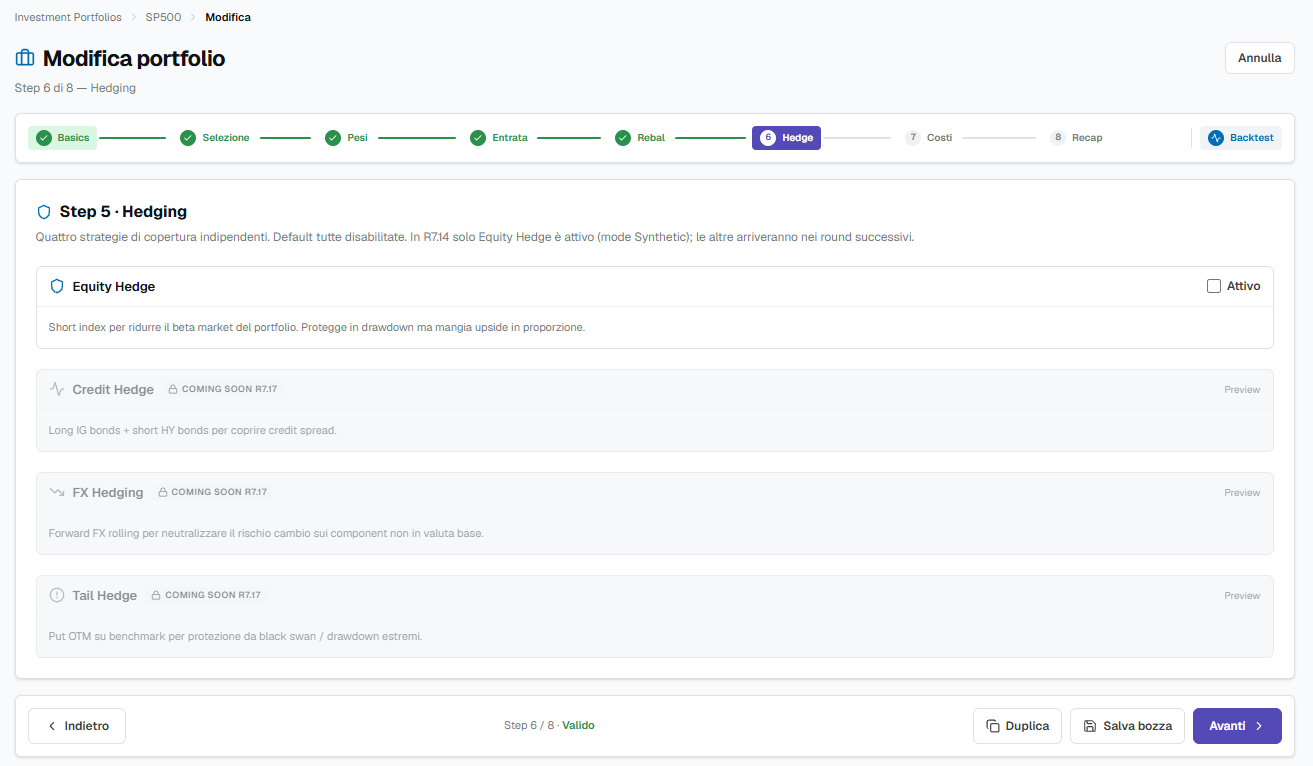The image size is (1313, 766).
Task: Click the number 7 badge for Costi
Action: [913, 138]
